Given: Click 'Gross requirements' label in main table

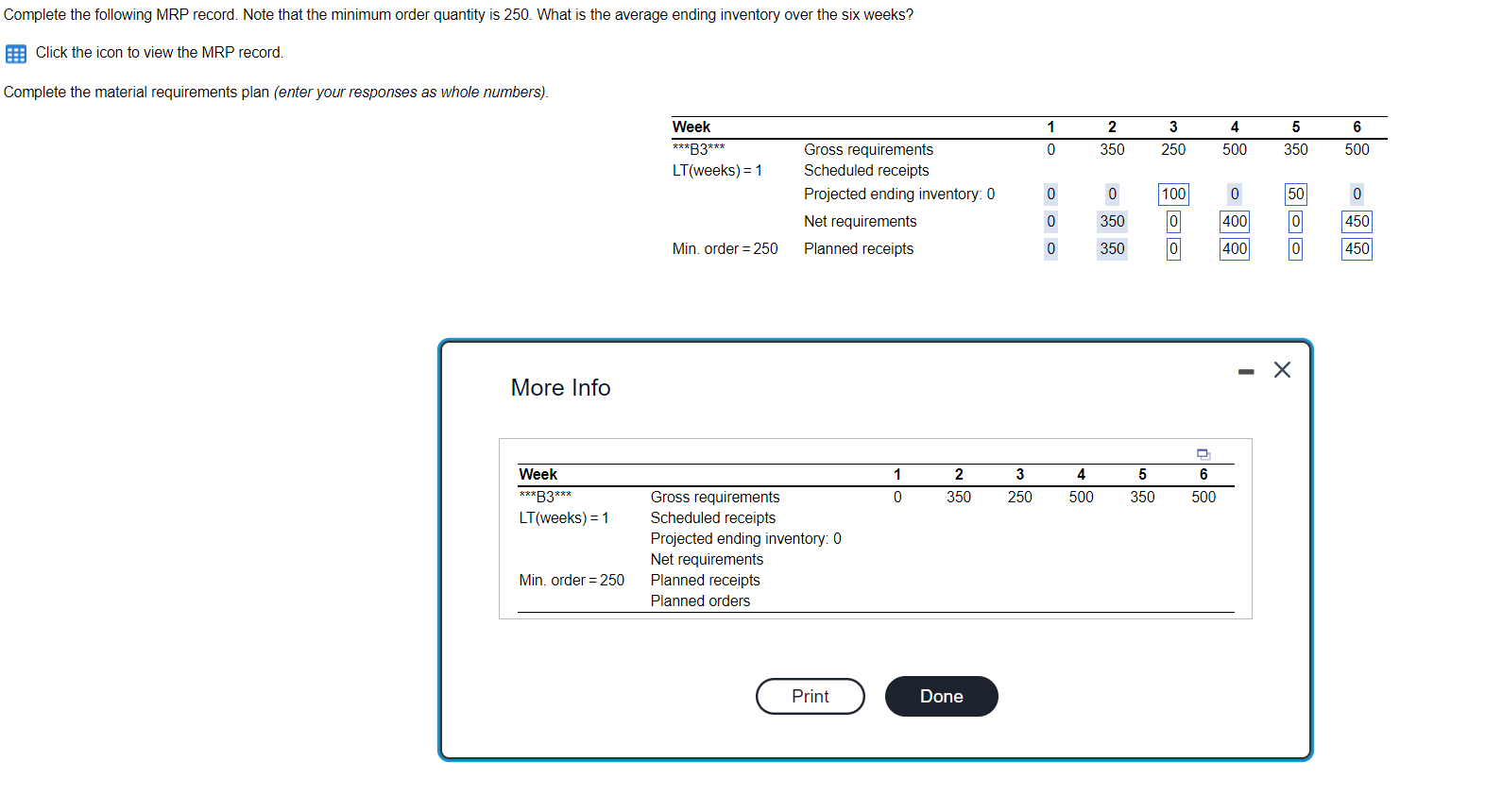Looking at the screenshot, I should pos(868,150).
